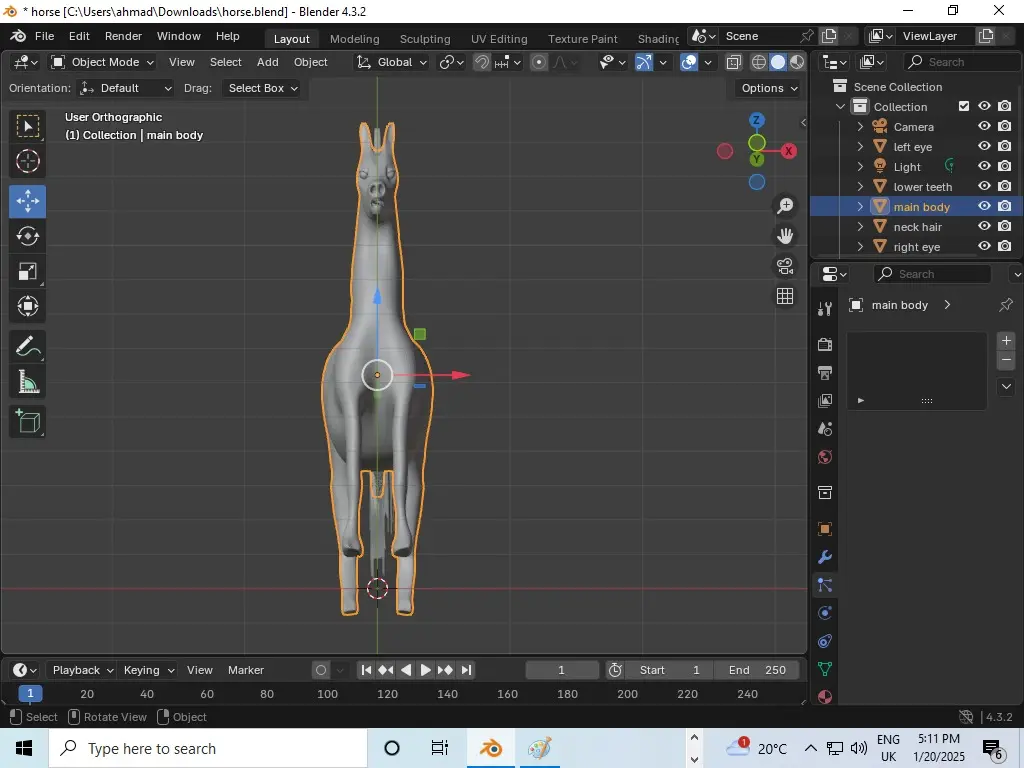Choose the Measure ruler tool

coord(27,381)
